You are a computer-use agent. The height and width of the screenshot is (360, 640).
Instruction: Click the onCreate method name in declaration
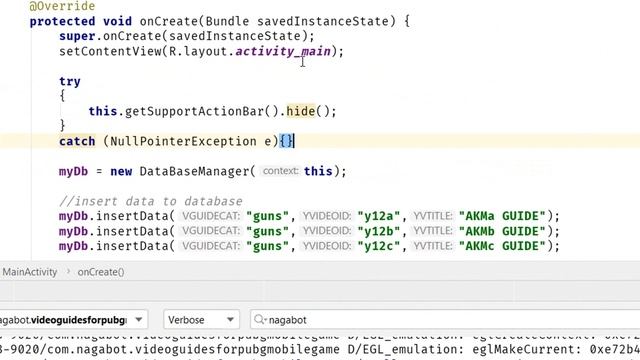(x=169, y=21)
